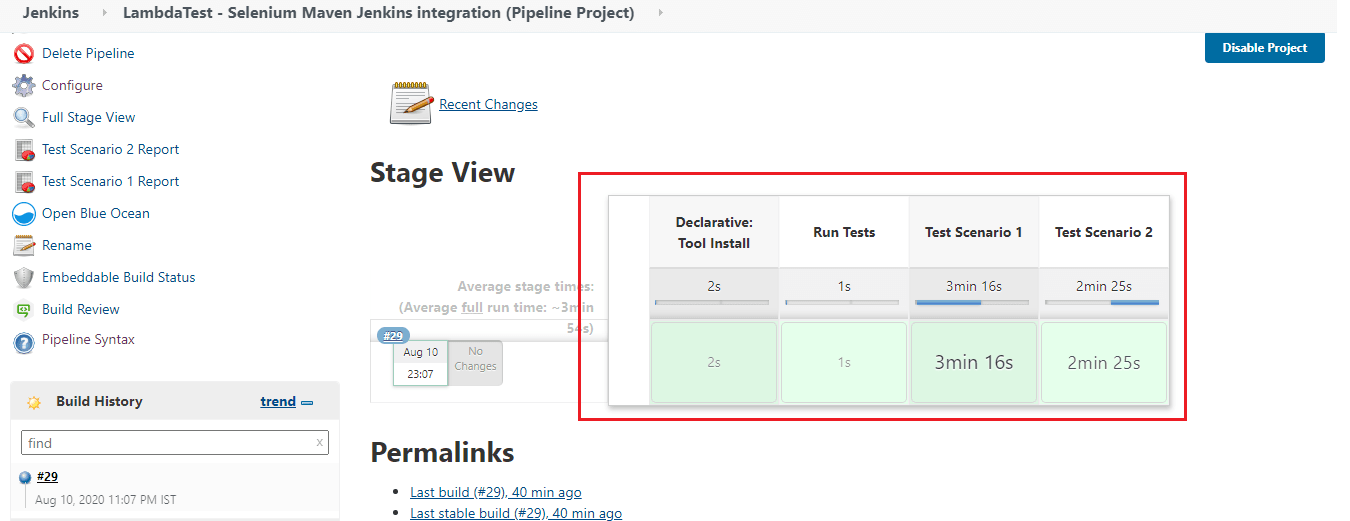Click the Full Stage View magnifier icon
The image size is (1350, 521).
coord(24,118)
